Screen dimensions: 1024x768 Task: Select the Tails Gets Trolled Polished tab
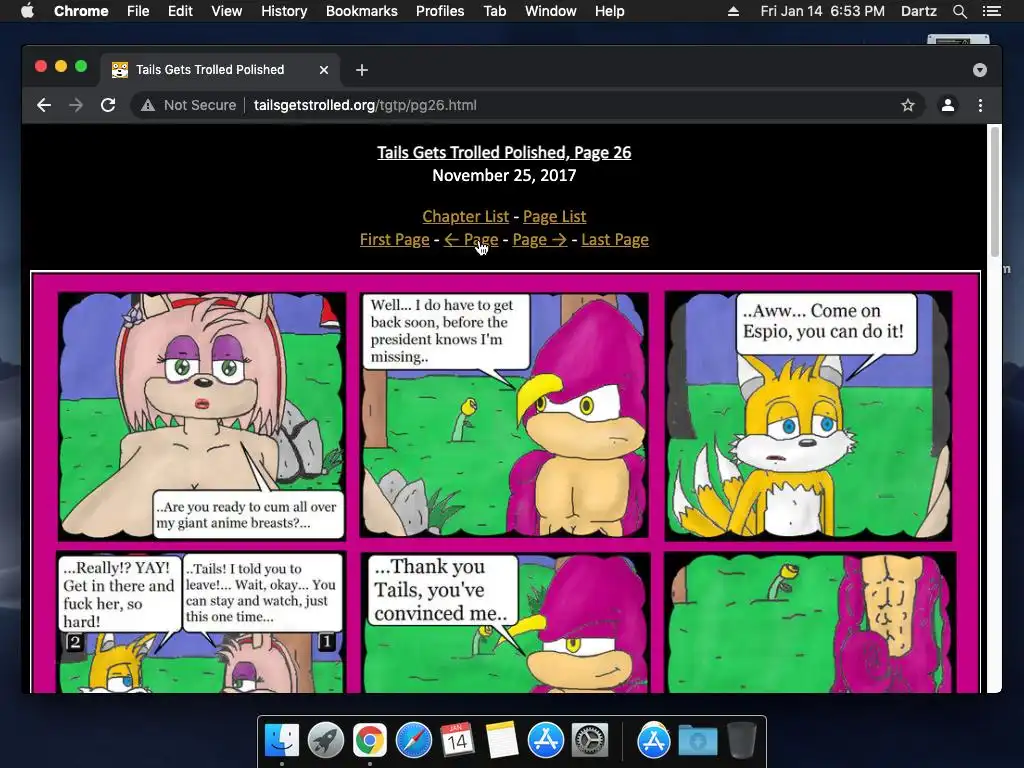click(x=219, y=70)
